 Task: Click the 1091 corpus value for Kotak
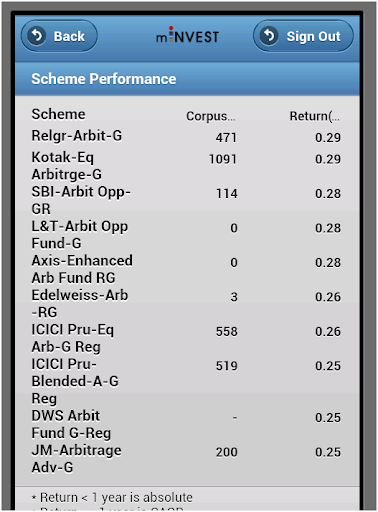coord(223,159)
